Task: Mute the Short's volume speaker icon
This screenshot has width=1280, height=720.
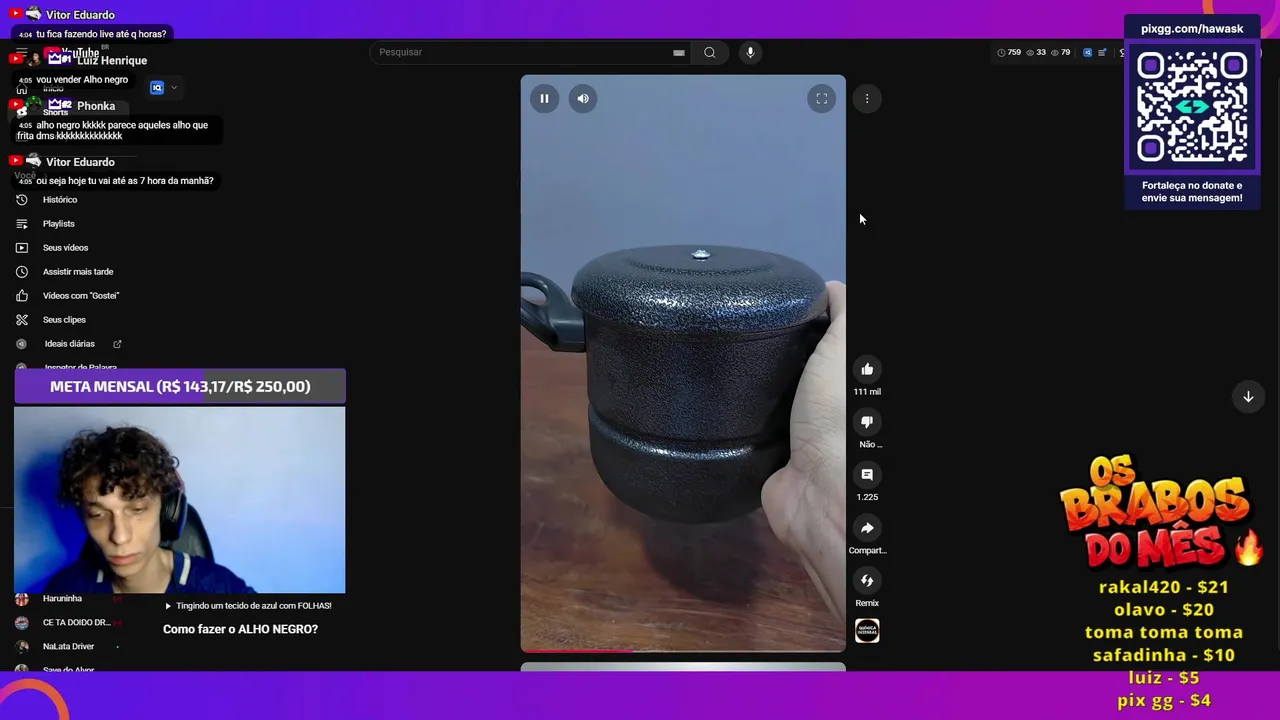Action: (583, 98)
